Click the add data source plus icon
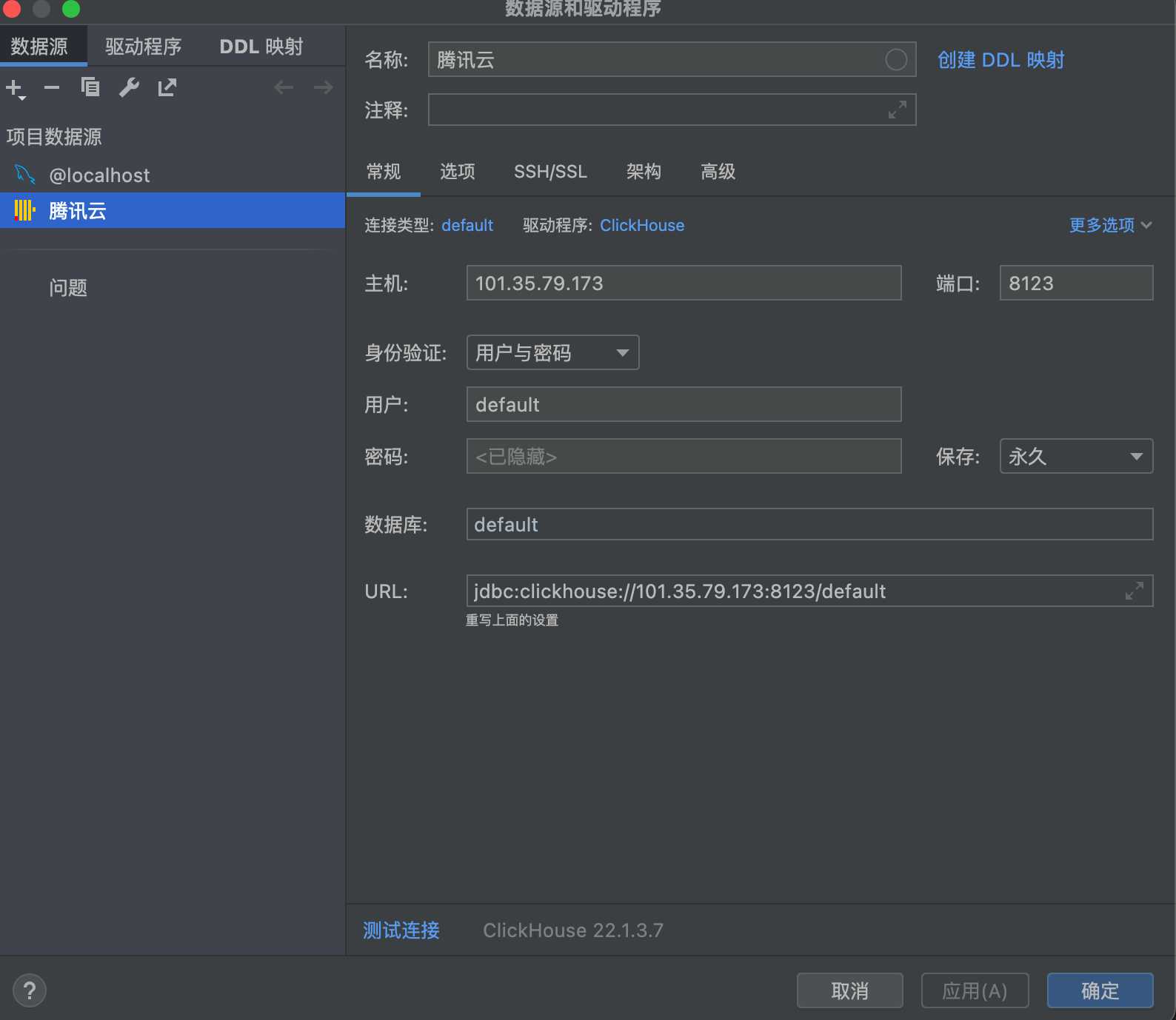Image resolution: width=1176 pixels, height=1020 pixels. 15,88
